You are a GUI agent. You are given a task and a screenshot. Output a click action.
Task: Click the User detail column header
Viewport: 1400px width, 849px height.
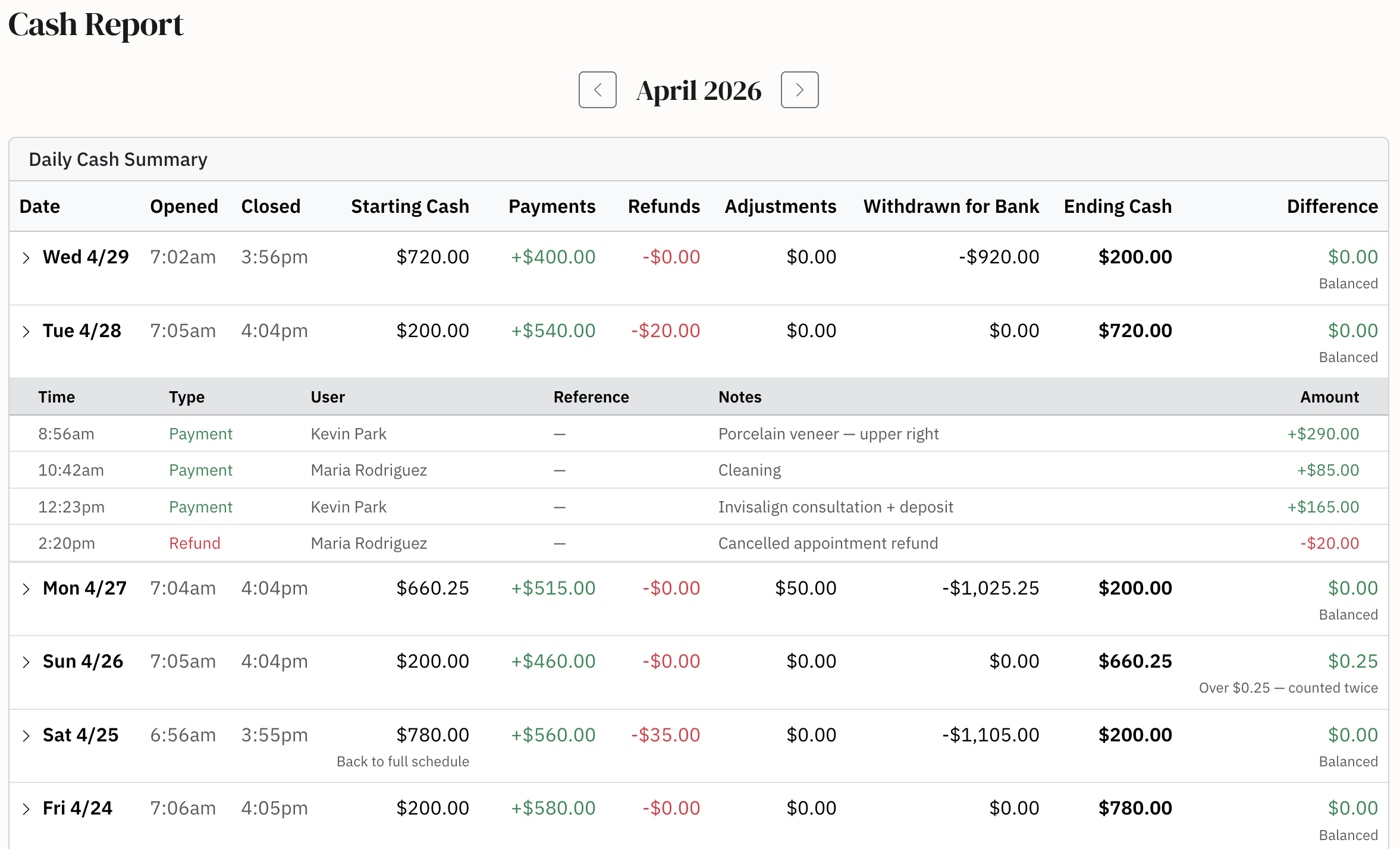[328, 397]
